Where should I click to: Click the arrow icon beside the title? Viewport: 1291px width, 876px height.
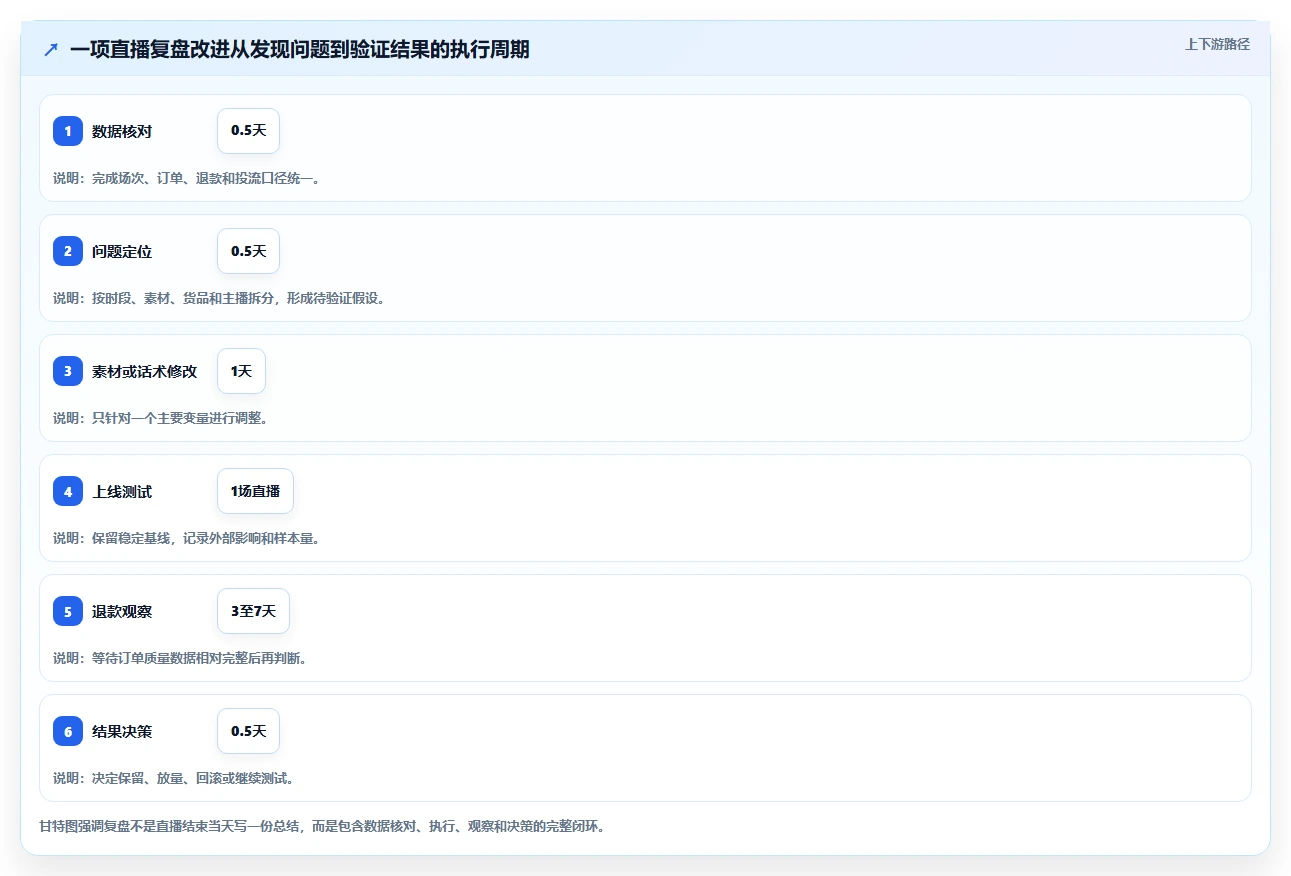51,50
